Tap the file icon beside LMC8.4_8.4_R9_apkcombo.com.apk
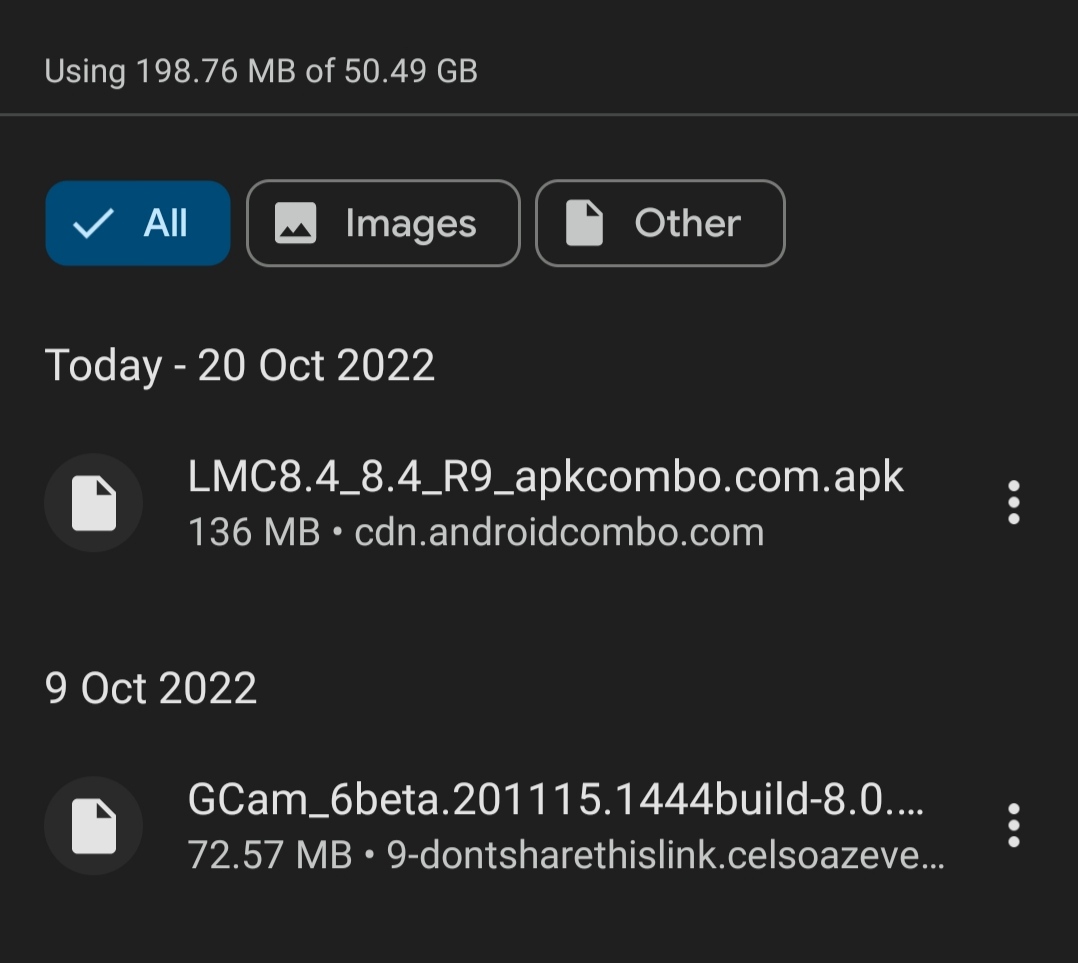 coord(94,502)
